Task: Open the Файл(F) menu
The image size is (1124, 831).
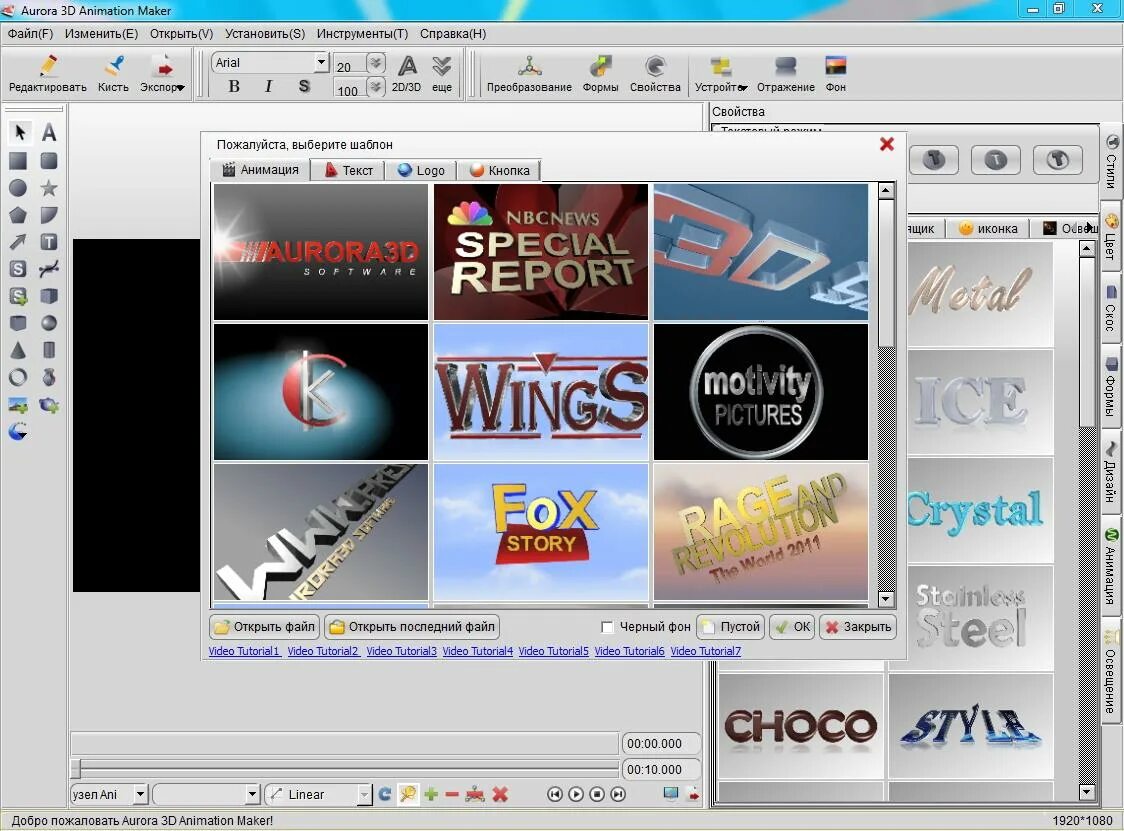Action: click(30, 34)
